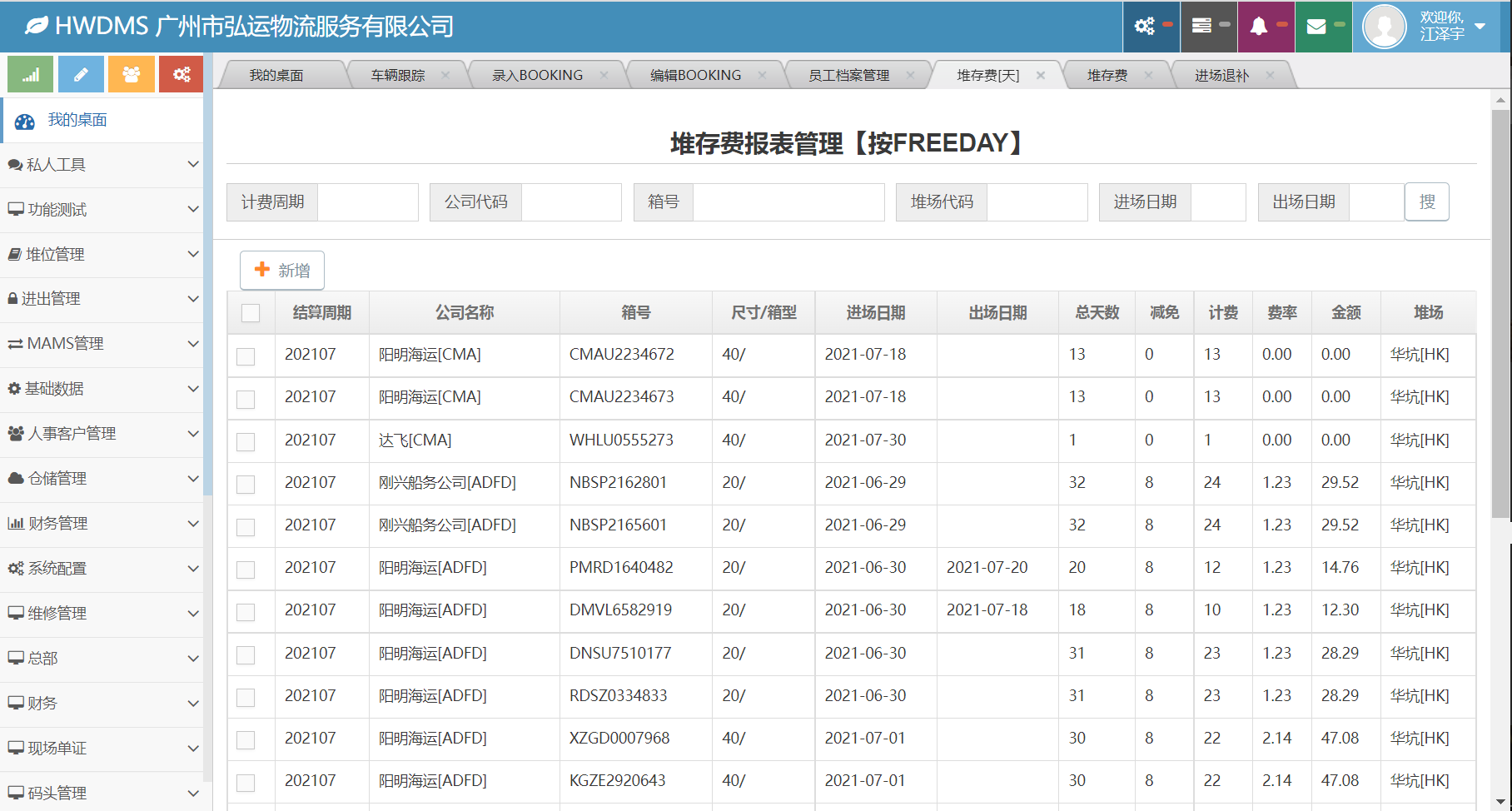This screenshot has width=1512, height=811.
Task: Open the user account dropdown arrow
Action: (1480, 26)
